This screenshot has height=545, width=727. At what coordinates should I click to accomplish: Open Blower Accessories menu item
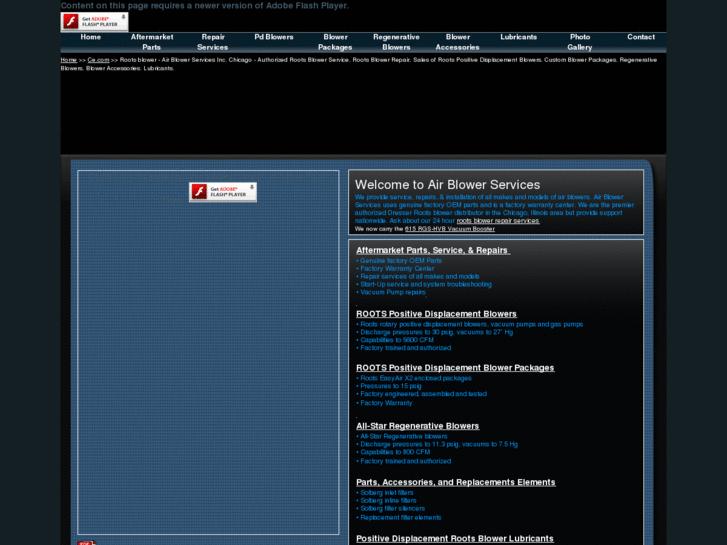tap(457, 42)
